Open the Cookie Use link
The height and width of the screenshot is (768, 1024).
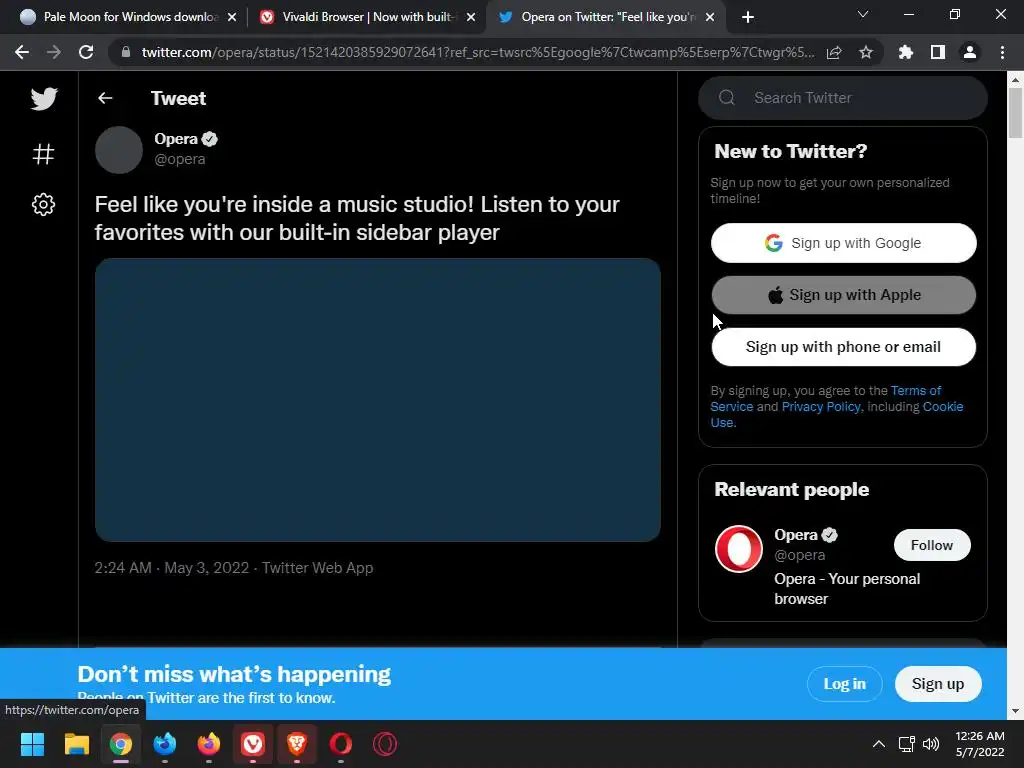point(942,406)
